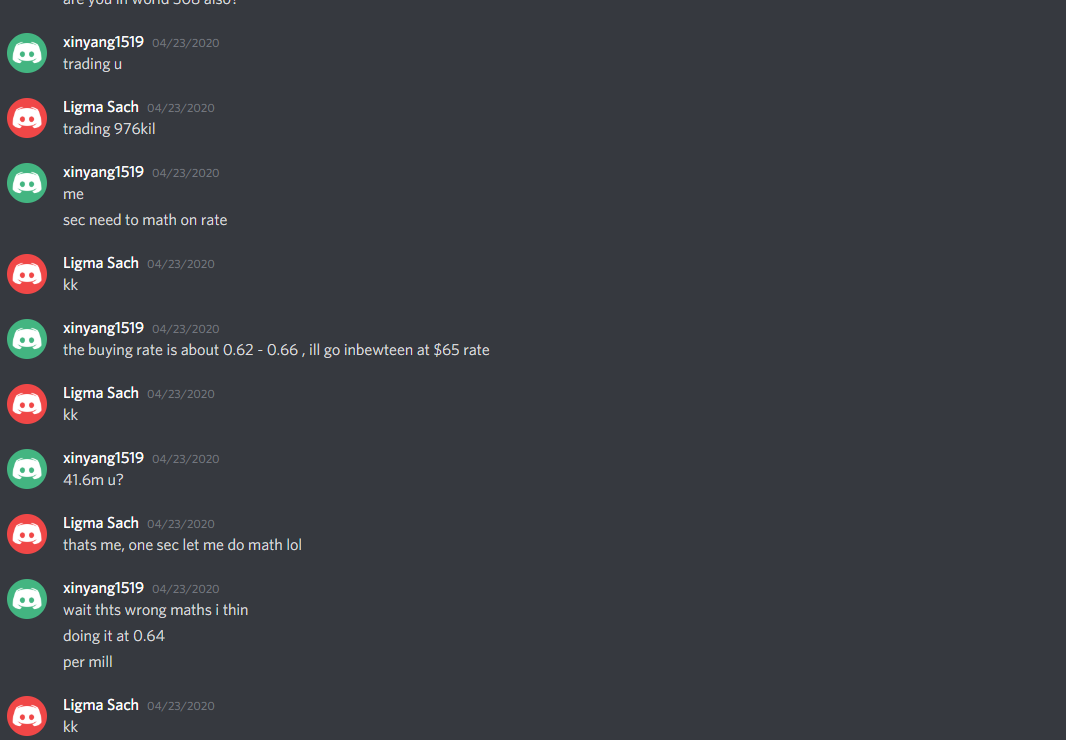Select the "doing it at 0.64" message
The image size is (1066, 740).
coord(114,637)
